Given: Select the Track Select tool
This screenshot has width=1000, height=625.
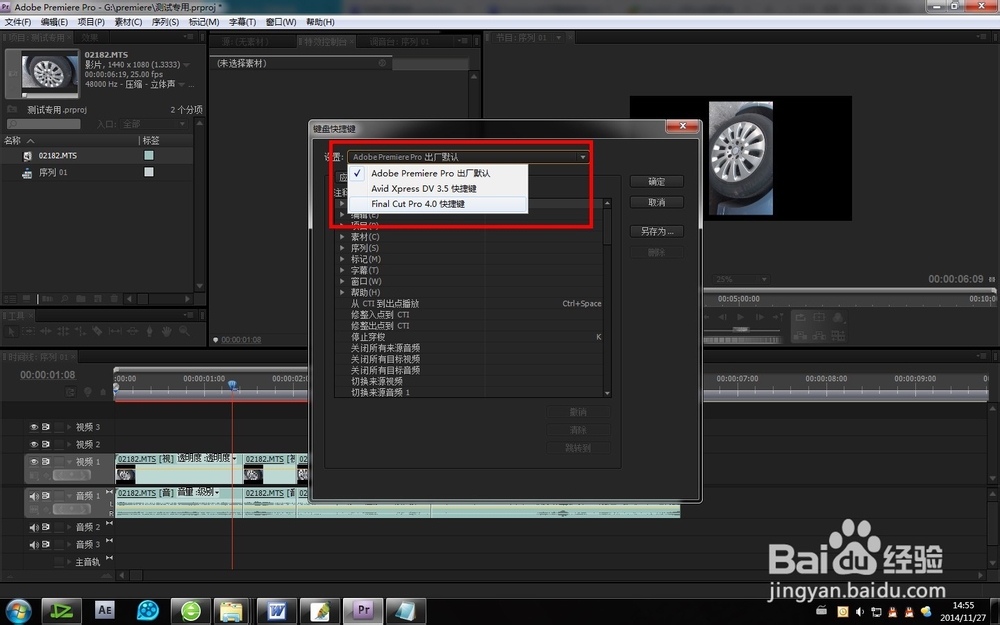Looking at the screenshot, I should tap(29, 331).
